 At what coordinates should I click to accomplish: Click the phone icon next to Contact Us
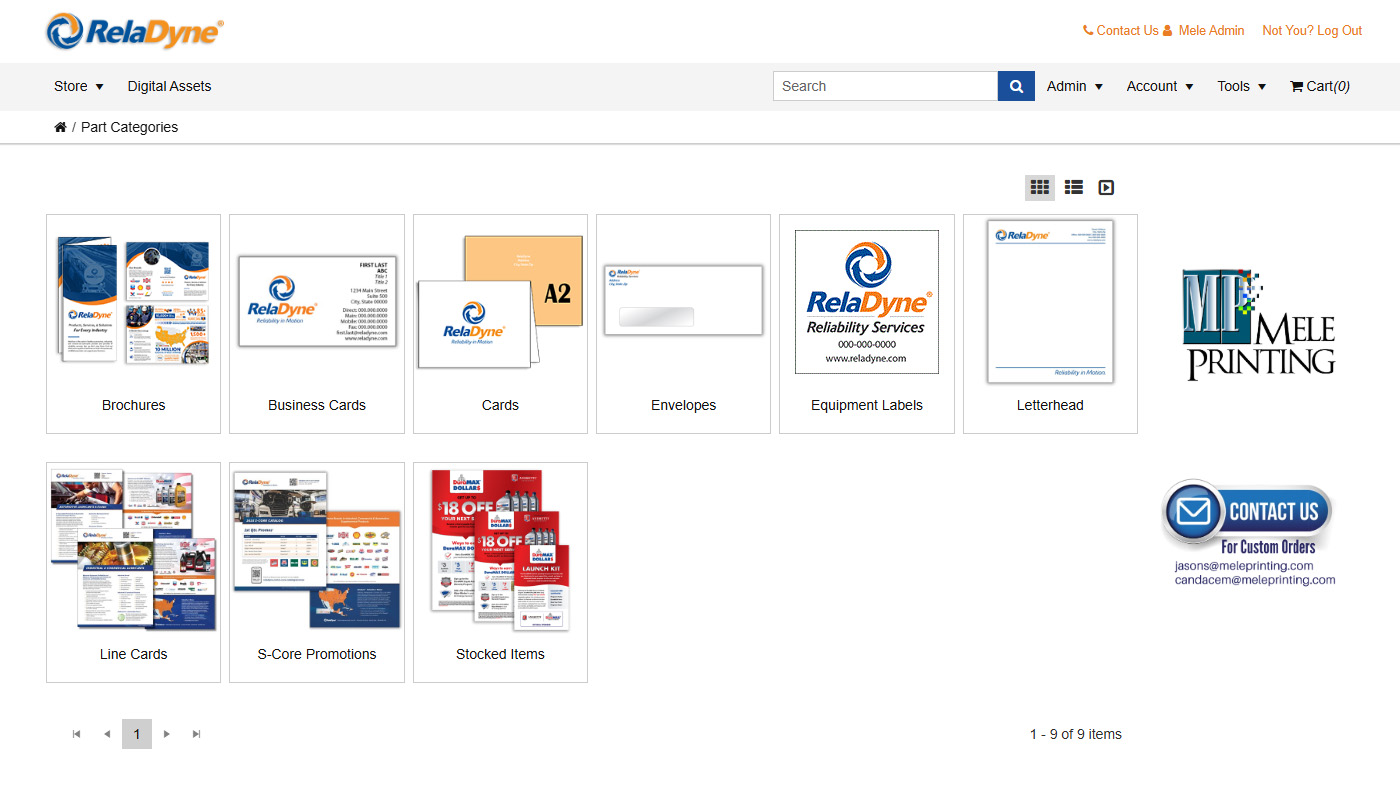(1086, 30)
